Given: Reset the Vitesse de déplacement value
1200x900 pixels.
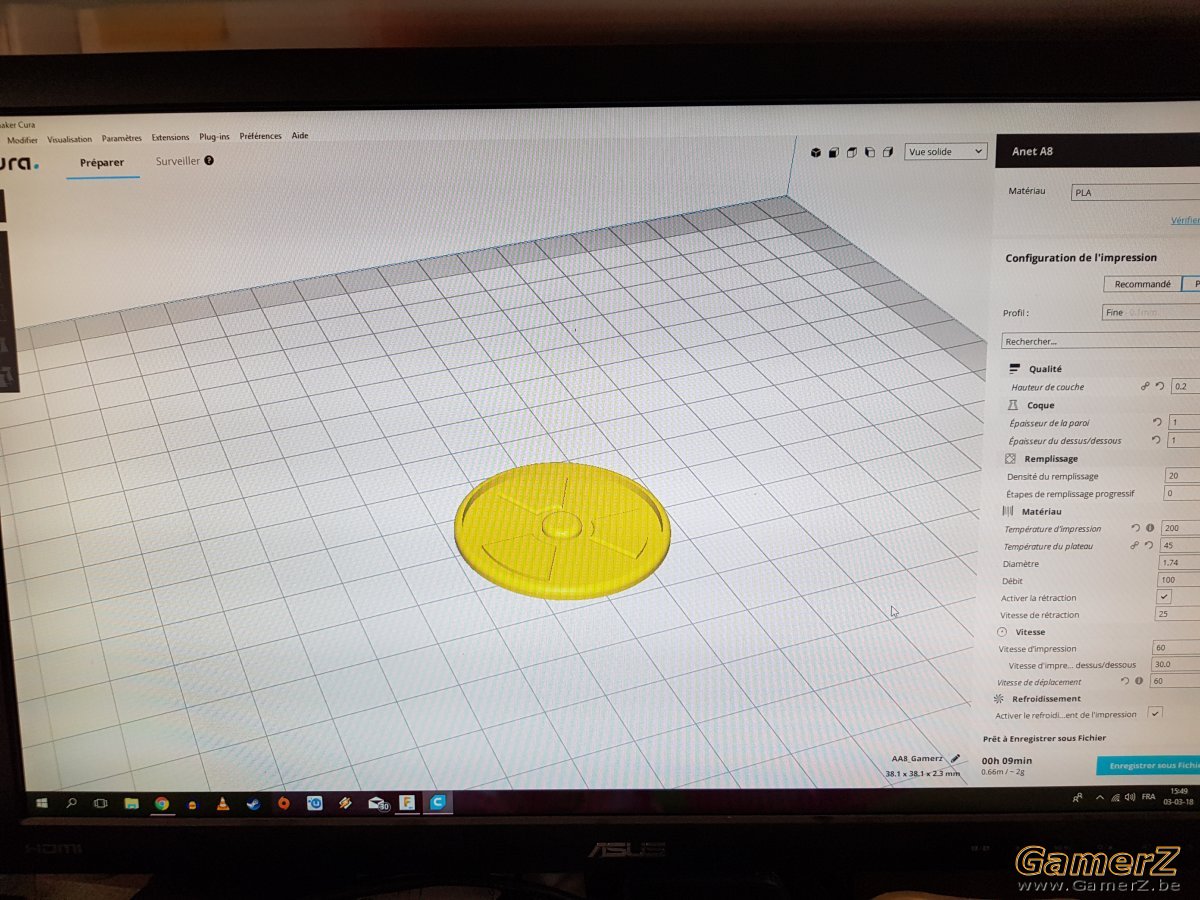Looking at the screenshot, I should (1125, 681).
